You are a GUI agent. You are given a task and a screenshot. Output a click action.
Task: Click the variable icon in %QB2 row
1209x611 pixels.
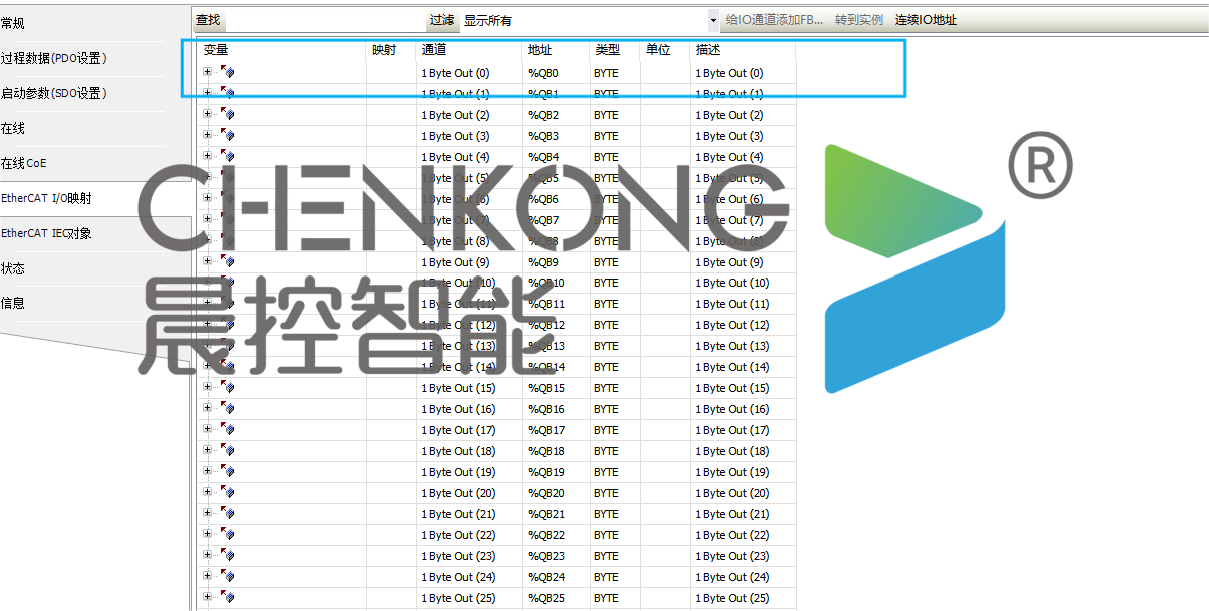(227, 114)
